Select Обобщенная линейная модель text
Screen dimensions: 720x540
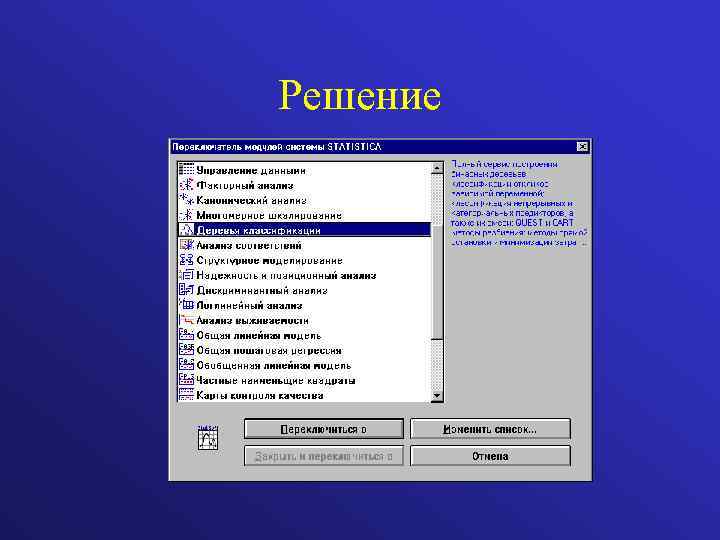coord(274,366)
